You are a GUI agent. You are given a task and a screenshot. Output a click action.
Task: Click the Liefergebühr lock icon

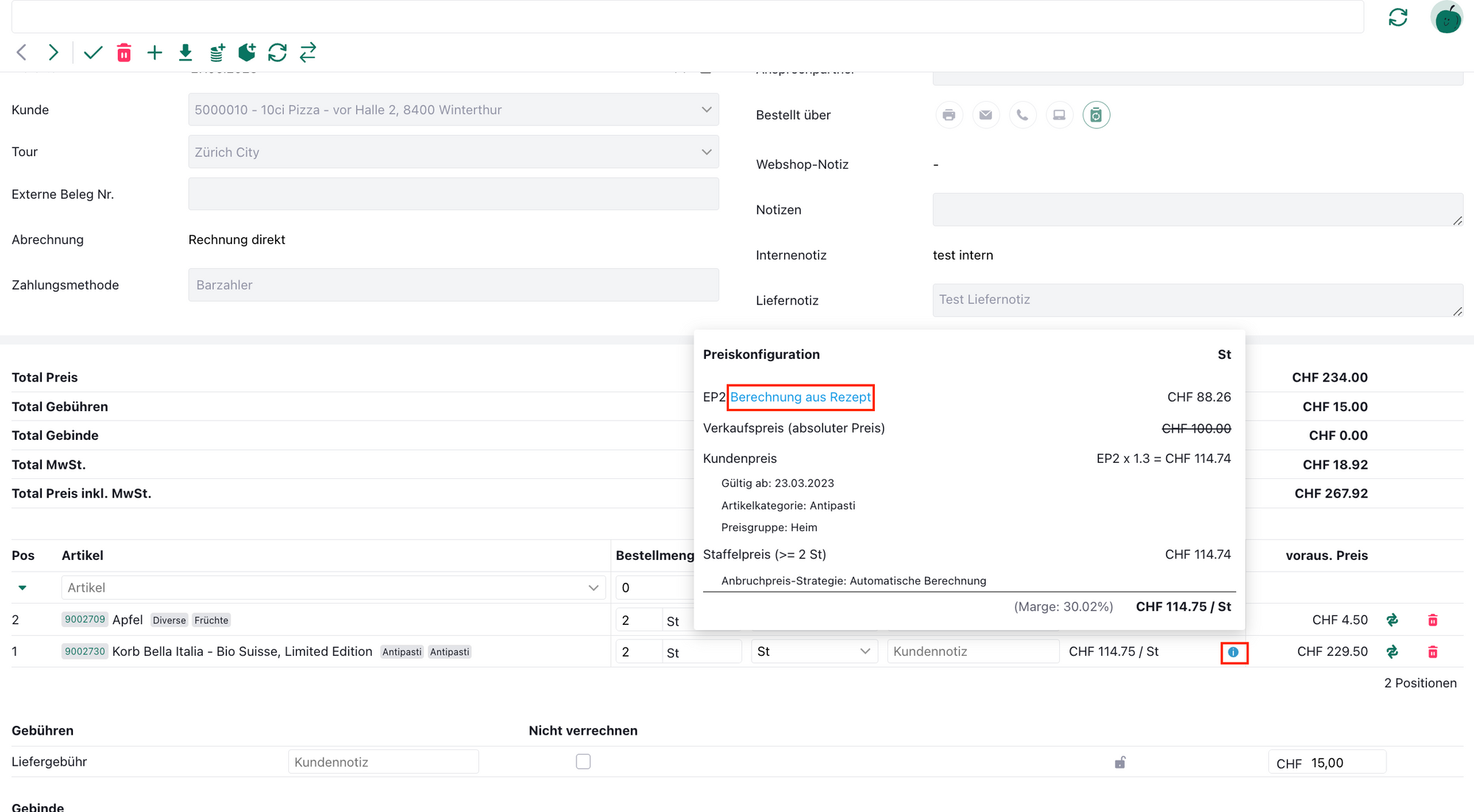click(1120, 763)
